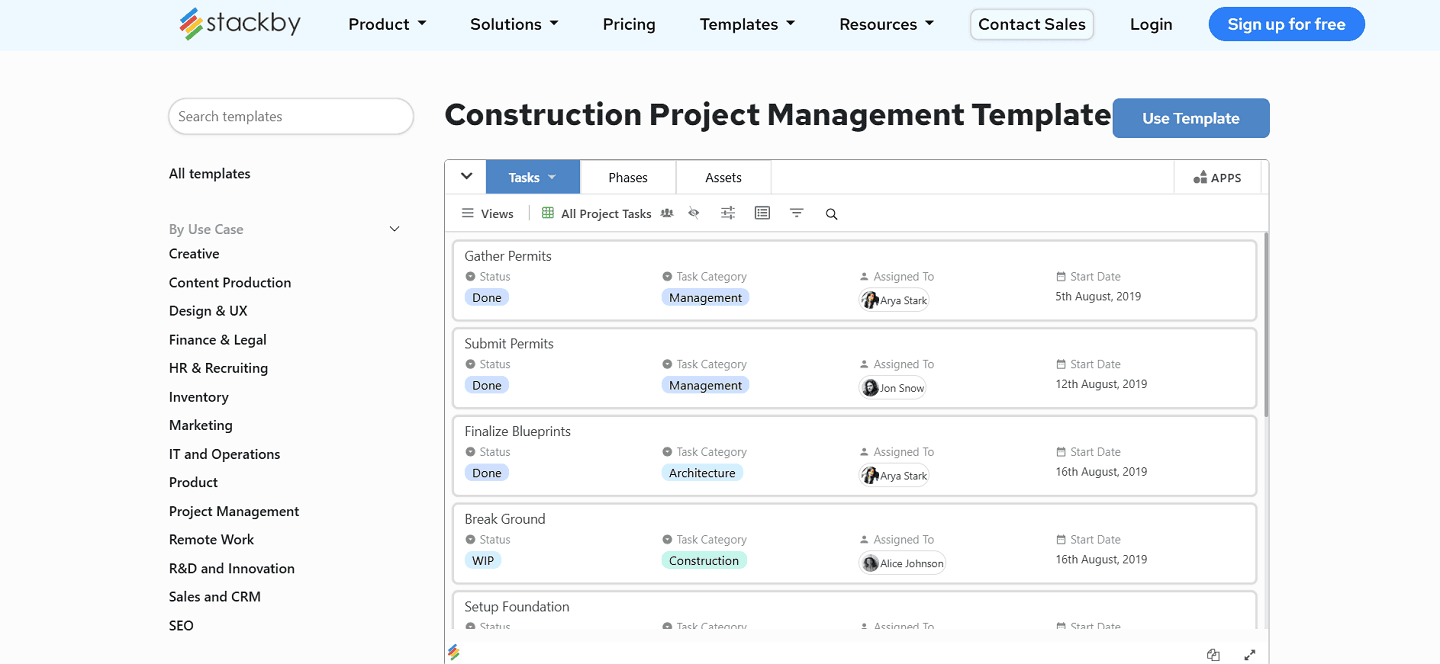This screenshot has height=664, width=1440.
Task: Toggle the WIP status on Break Ground
Action: [483, 560]
